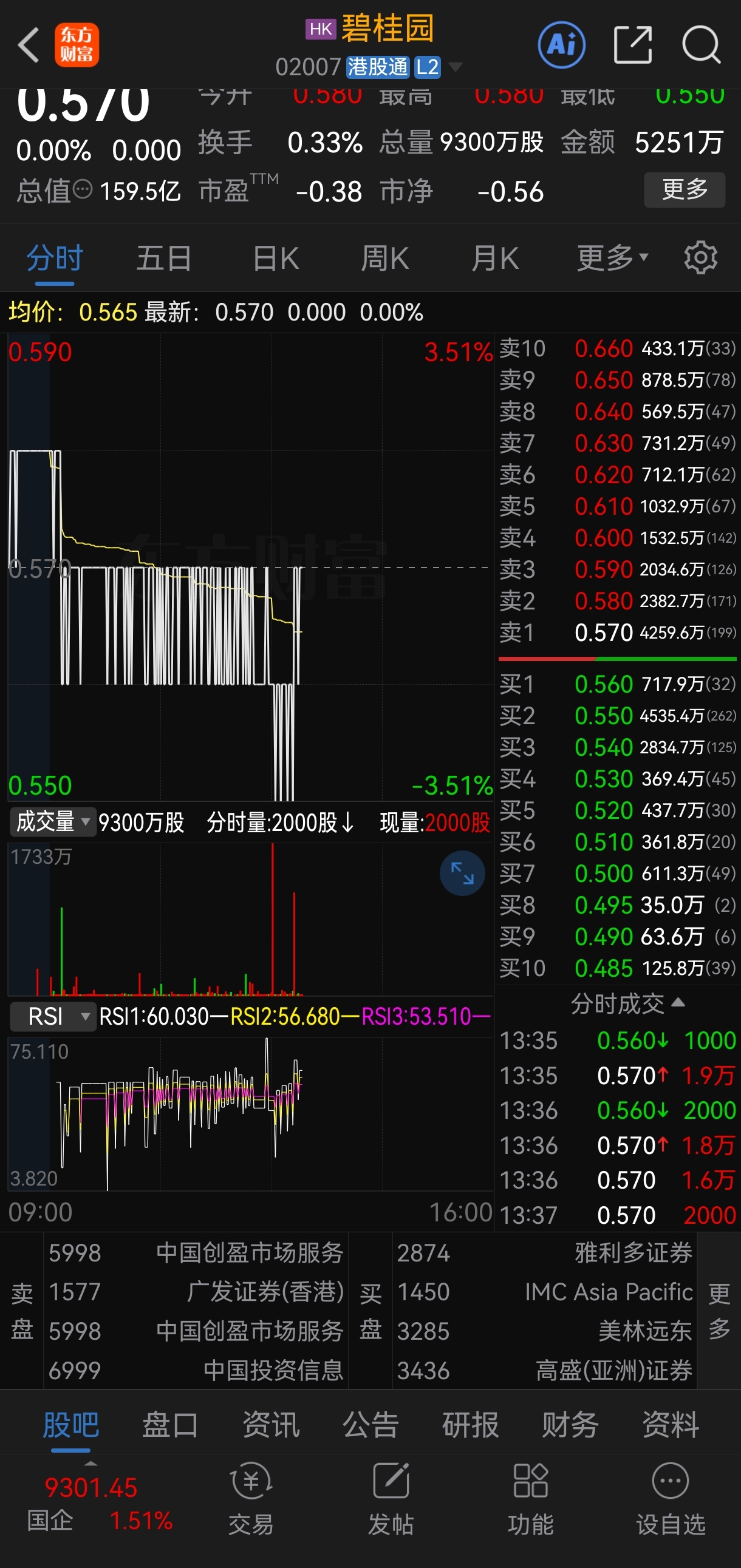Tap 买10 row price 0.485
This screenshot has width=741, height=1568.
tap(603, 968)
